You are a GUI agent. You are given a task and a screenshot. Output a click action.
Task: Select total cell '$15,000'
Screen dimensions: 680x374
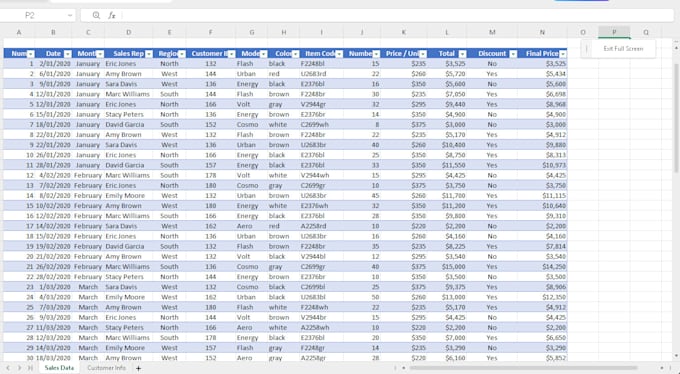447,267
